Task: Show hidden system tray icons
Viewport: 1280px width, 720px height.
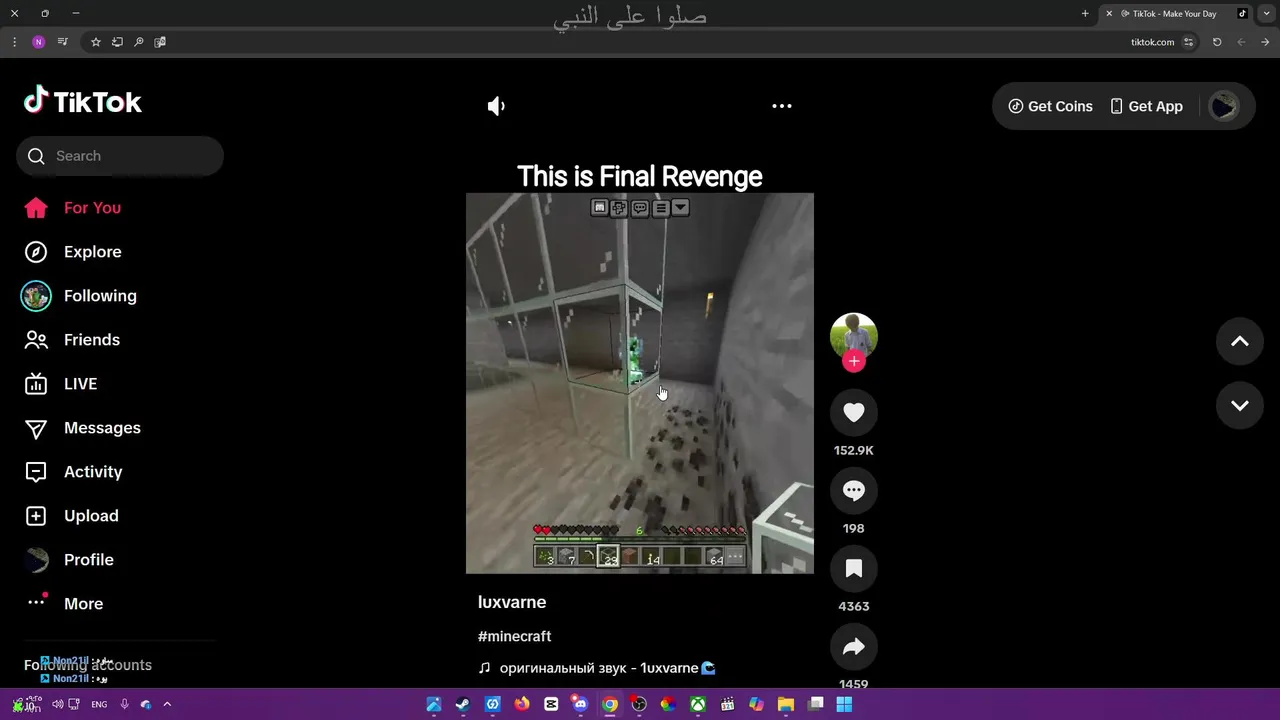Action: (167, 704)
